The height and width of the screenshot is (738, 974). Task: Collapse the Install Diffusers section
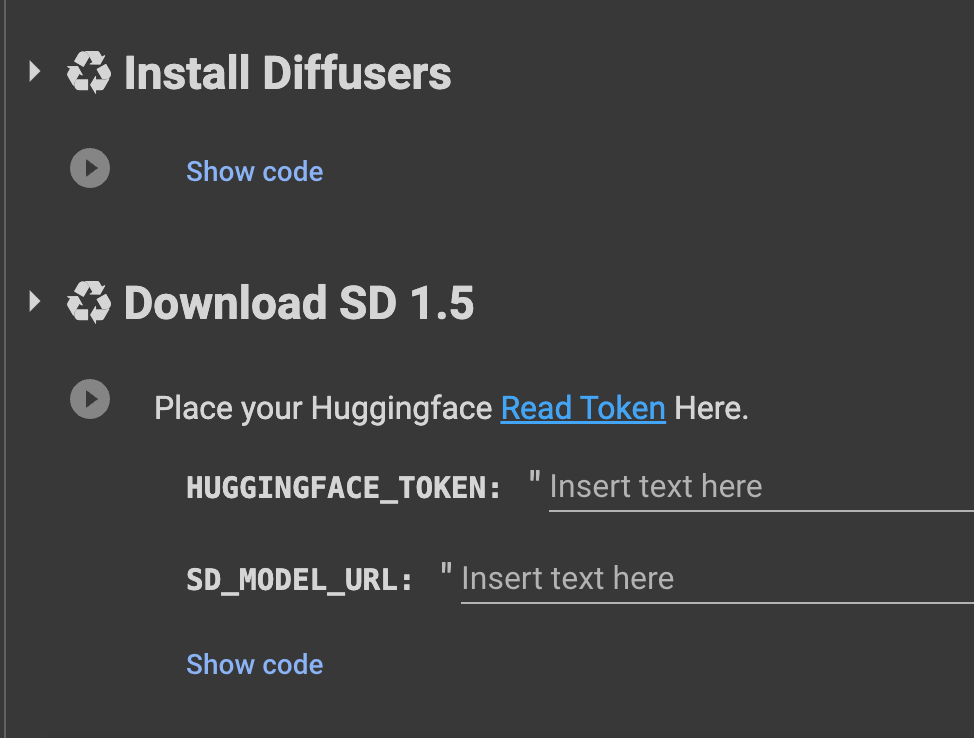pos(35,71)
